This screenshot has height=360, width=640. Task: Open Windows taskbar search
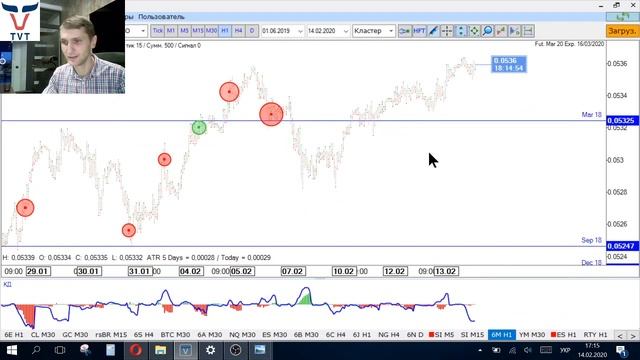pos(36,350)
